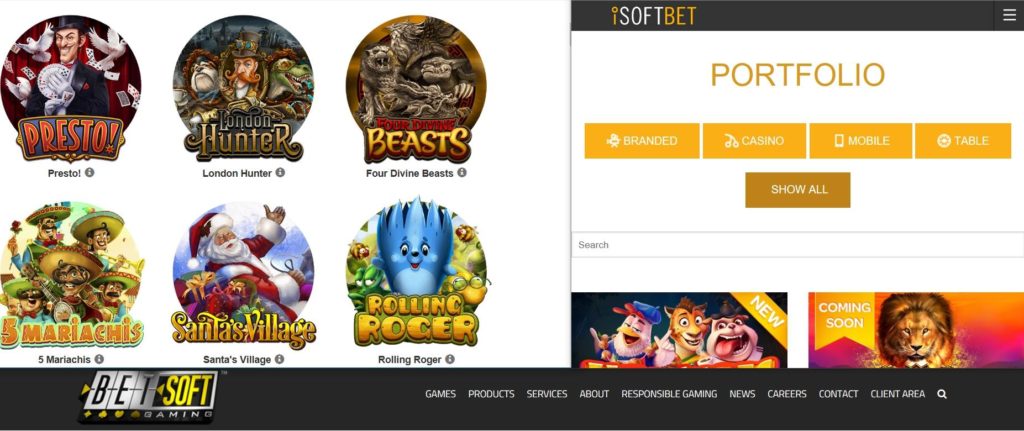Click inside the portfolio Search field
The image size is (1024, 431).
click(797, 245)
